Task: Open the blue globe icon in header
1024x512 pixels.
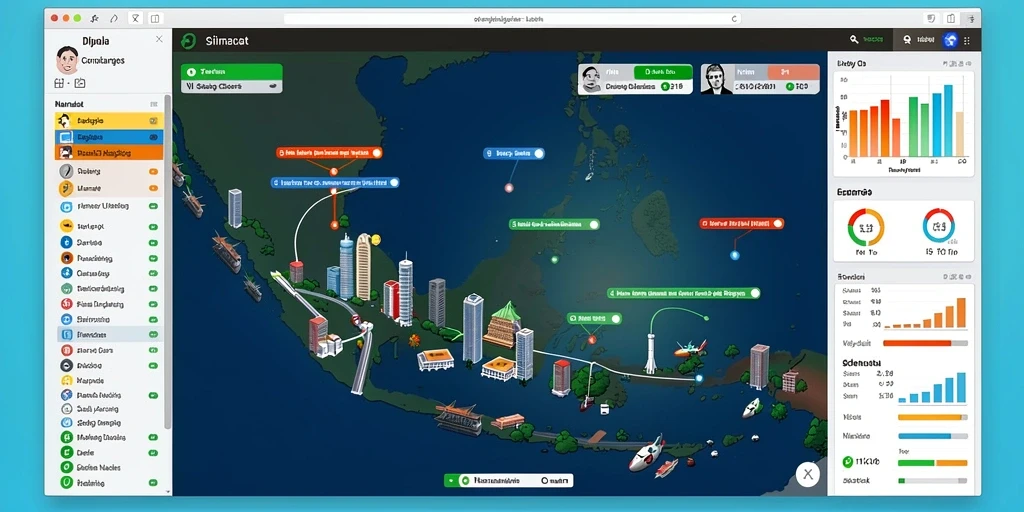Action: tap(950, 40)
